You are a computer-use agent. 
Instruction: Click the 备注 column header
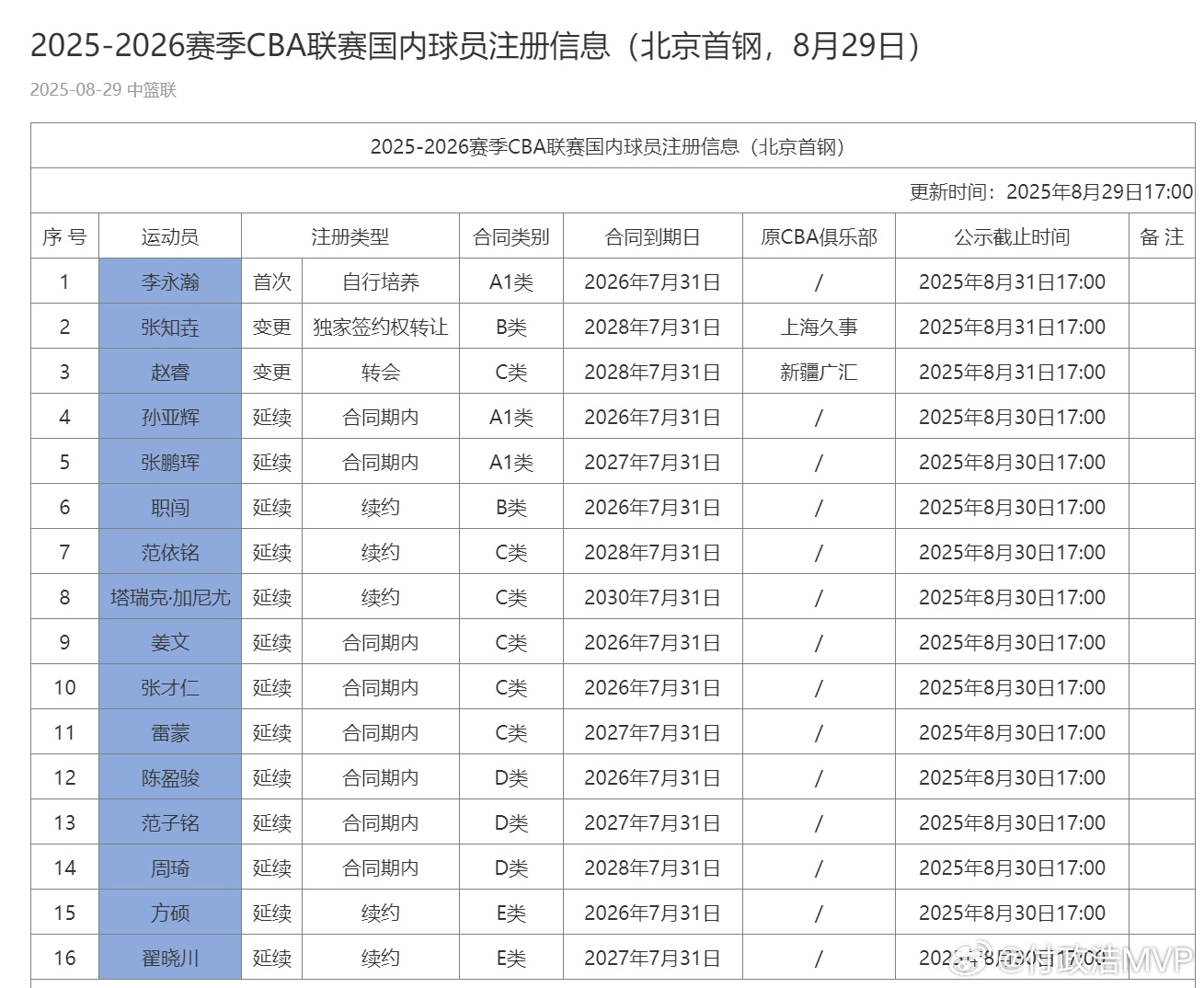tap(1162, 236)
